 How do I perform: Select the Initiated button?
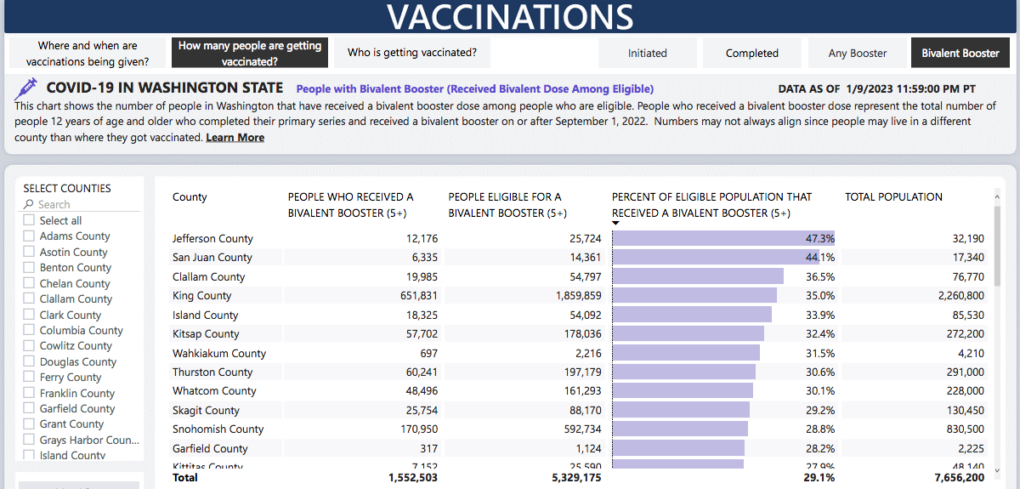click(647, 54)
